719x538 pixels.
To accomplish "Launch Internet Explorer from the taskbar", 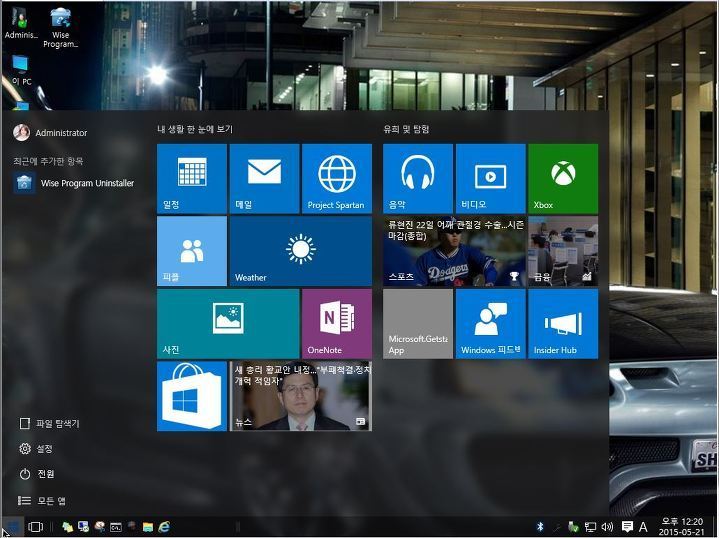I will click(164, 527).
